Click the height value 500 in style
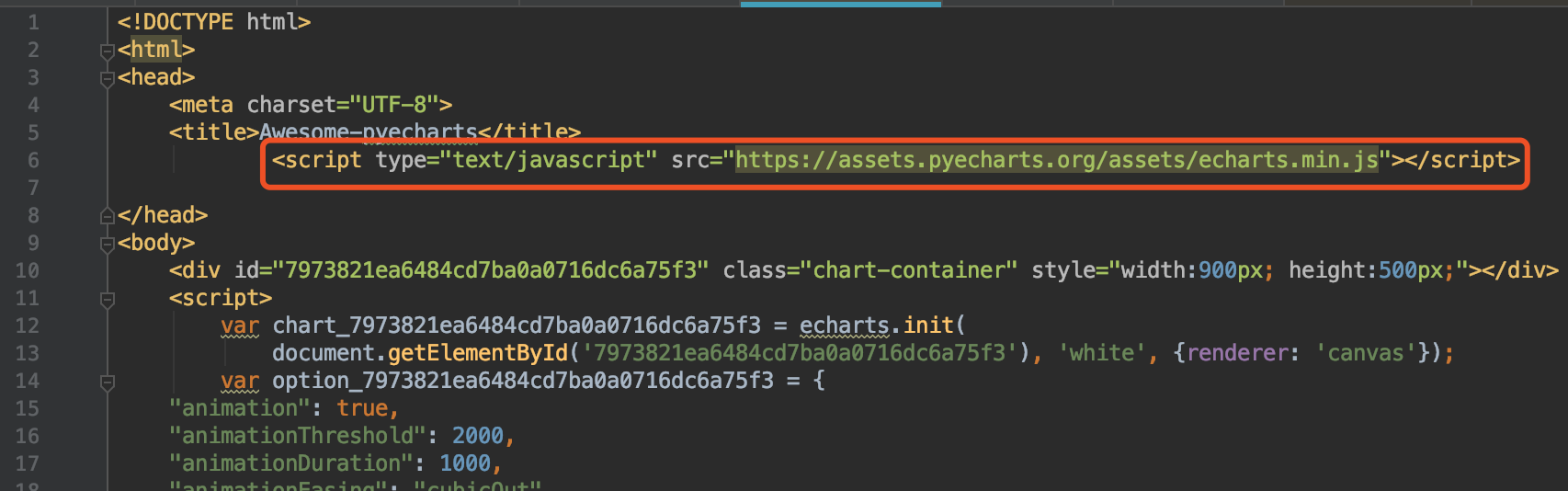The height and width of the screenshot is (491, 1568). (1398, 270)
